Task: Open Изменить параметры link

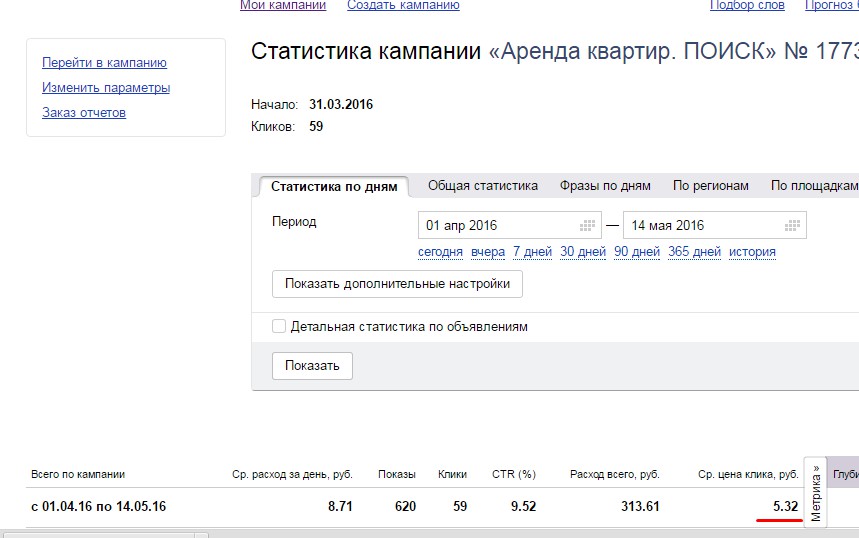Action: (106, 88)
